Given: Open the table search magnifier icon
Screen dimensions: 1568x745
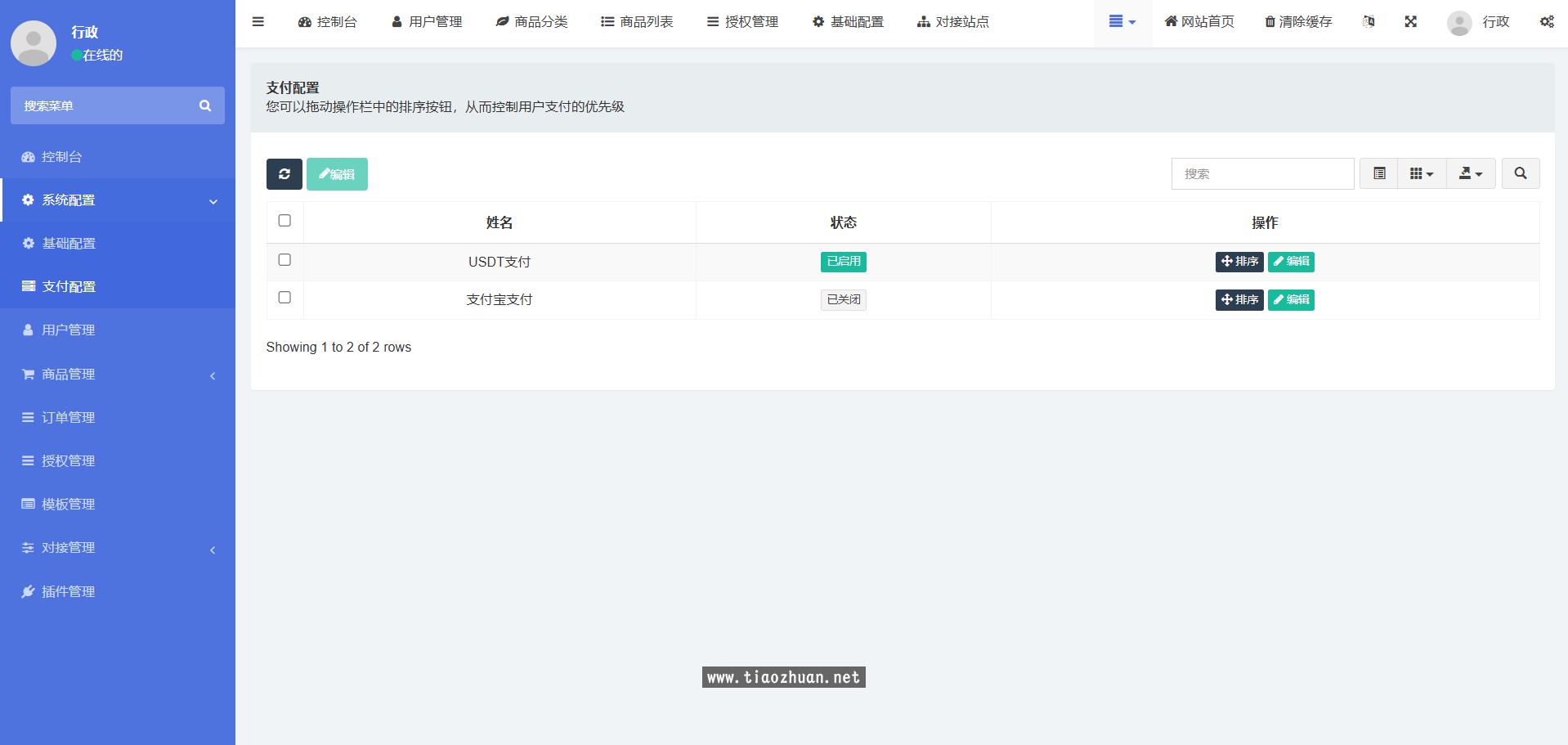Looking at the screenshot, I should pos(1520,173).
